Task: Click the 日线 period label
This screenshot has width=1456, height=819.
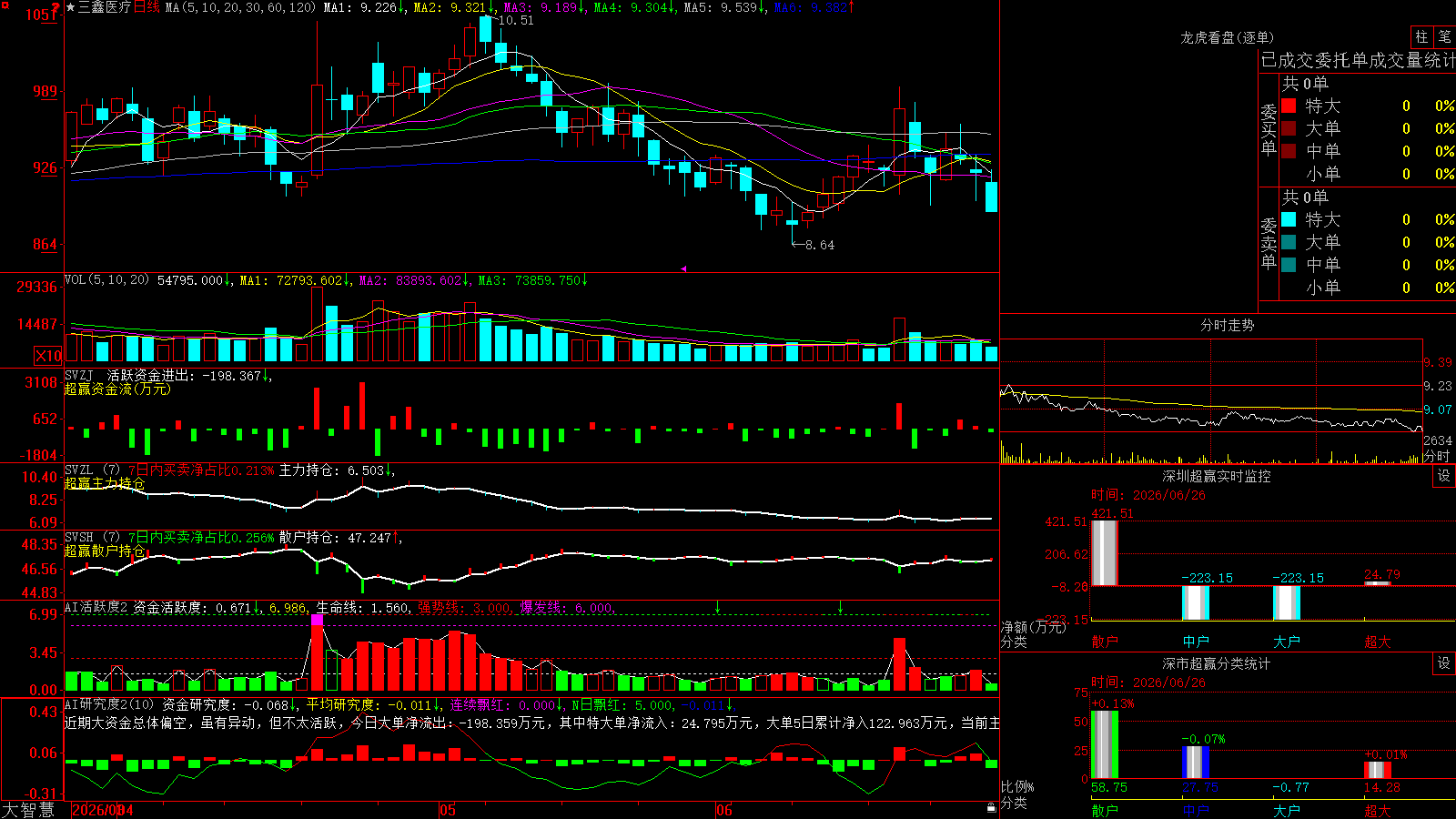Action: click(147, 7)
